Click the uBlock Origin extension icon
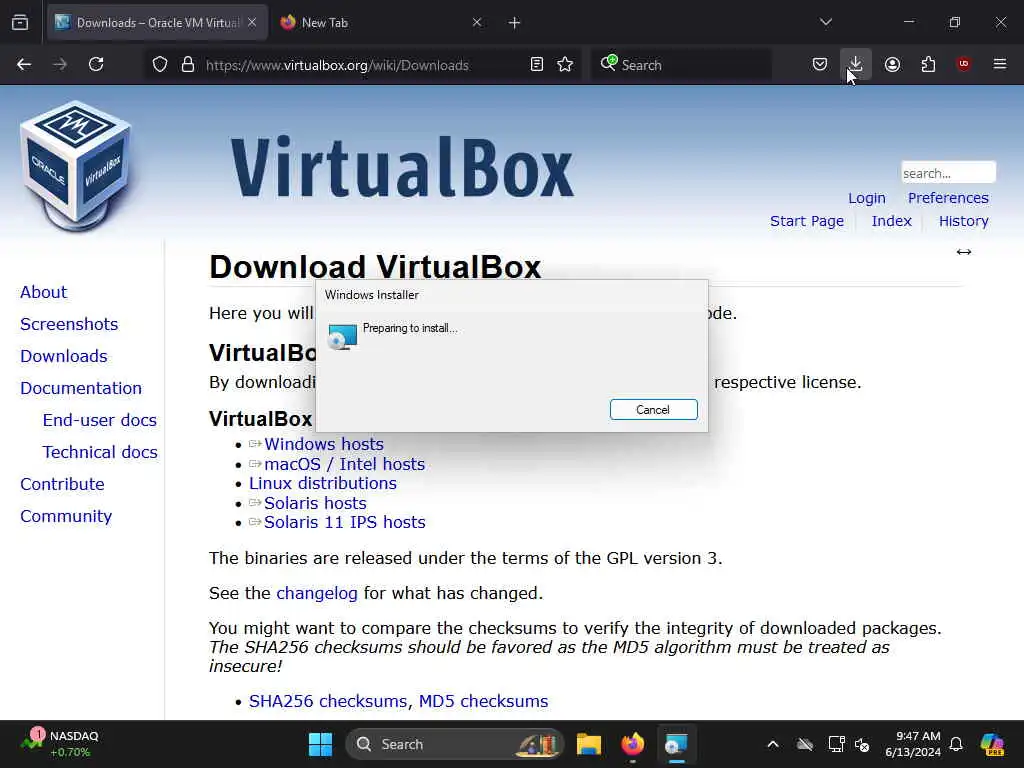This screenshot has width=1024, height=768. coord(963,64)
